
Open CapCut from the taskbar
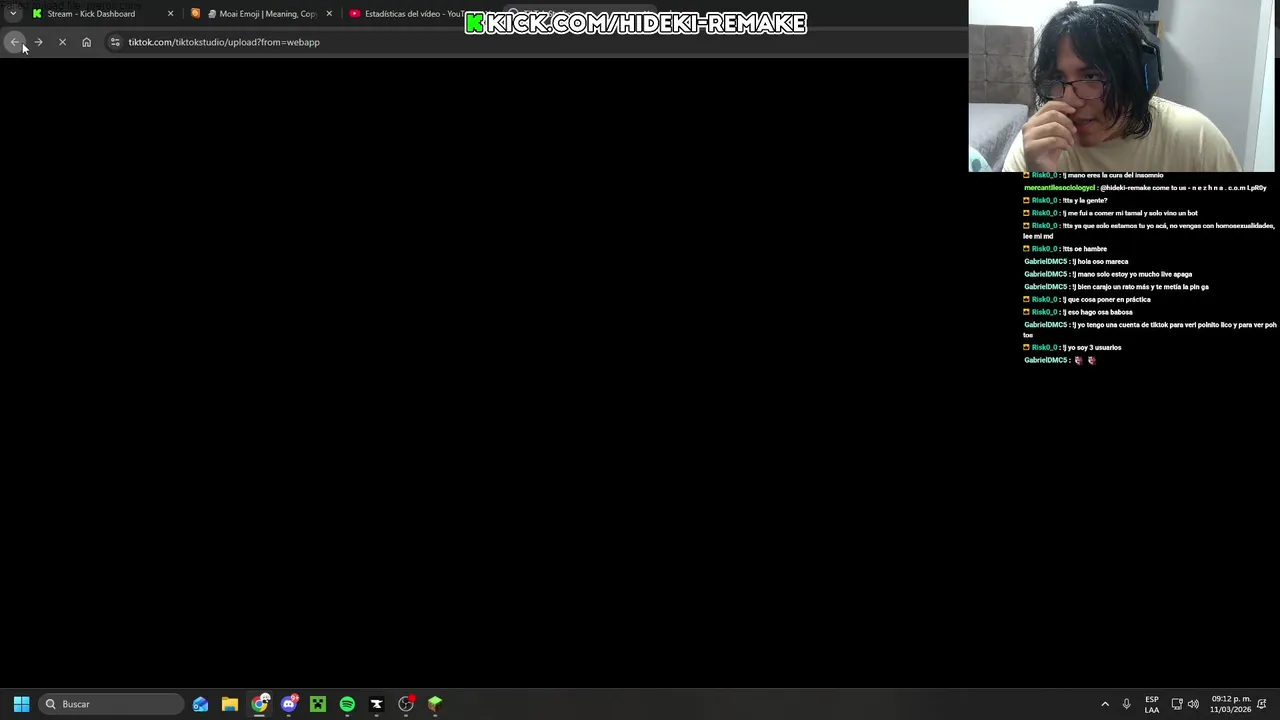coord(376,704)
